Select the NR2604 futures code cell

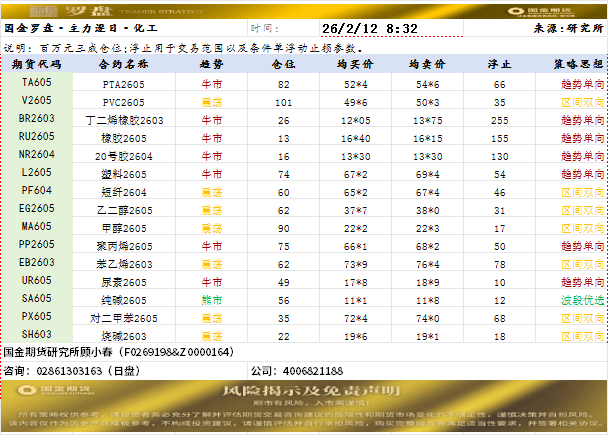36,154
